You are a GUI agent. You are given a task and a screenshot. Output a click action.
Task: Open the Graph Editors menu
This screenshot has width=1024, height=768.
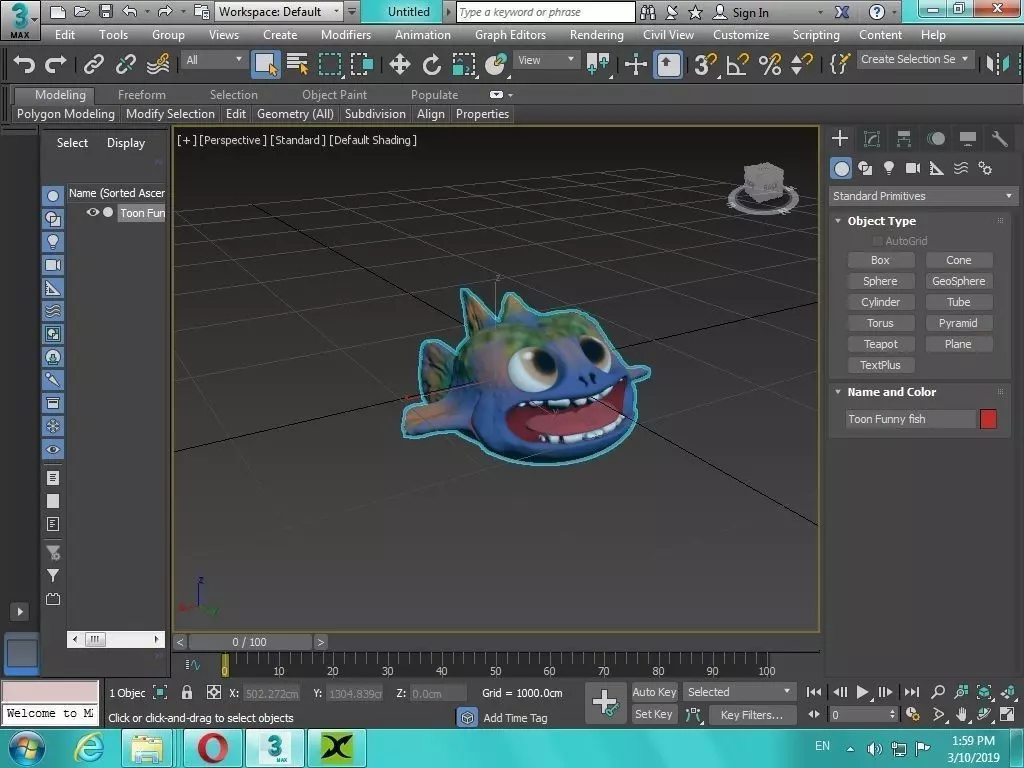pos(510,35)
